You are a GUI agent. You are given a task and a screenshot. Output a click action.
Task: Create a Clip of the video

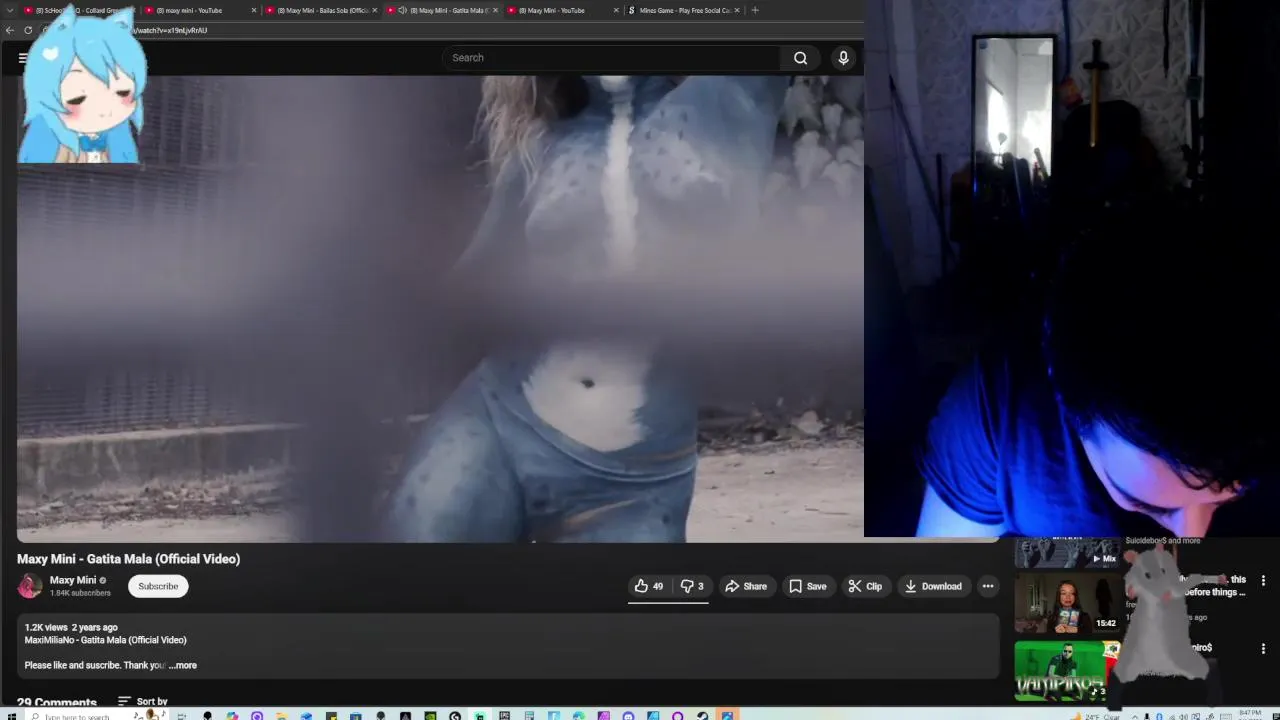[865, 586]
